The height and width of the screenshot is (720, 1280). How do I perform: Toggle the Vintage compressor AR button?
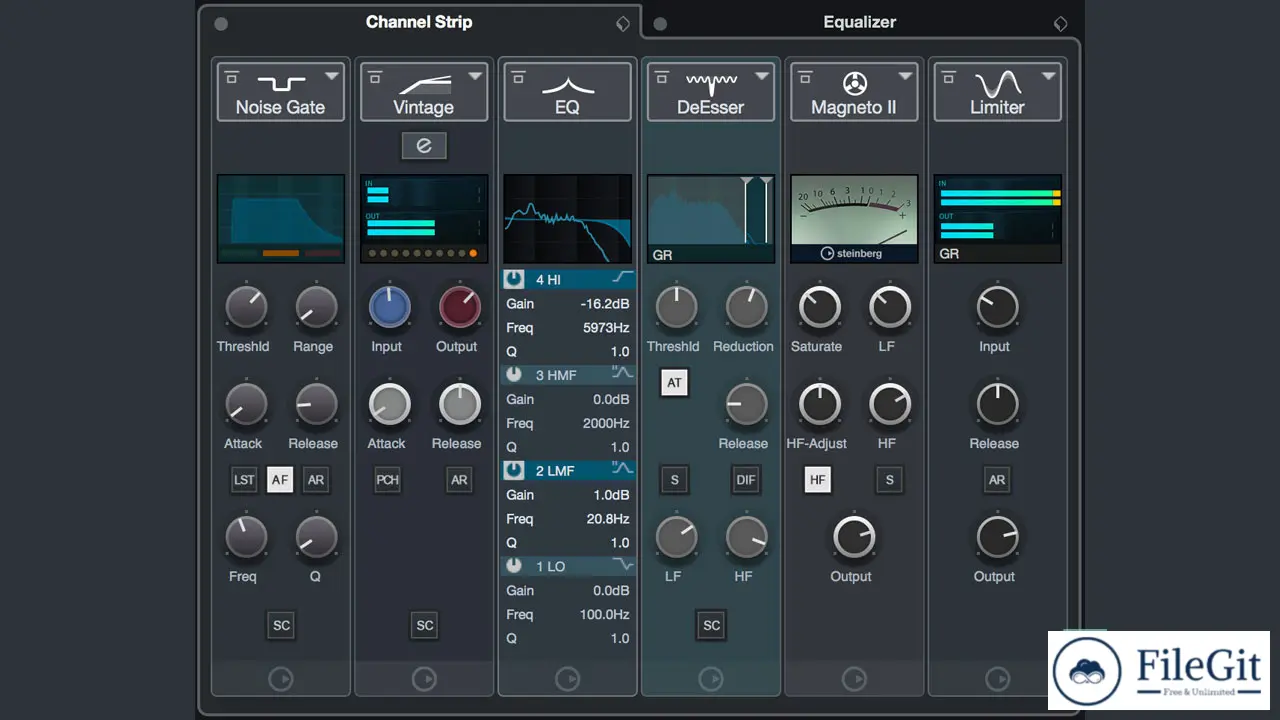click(459, 480)
